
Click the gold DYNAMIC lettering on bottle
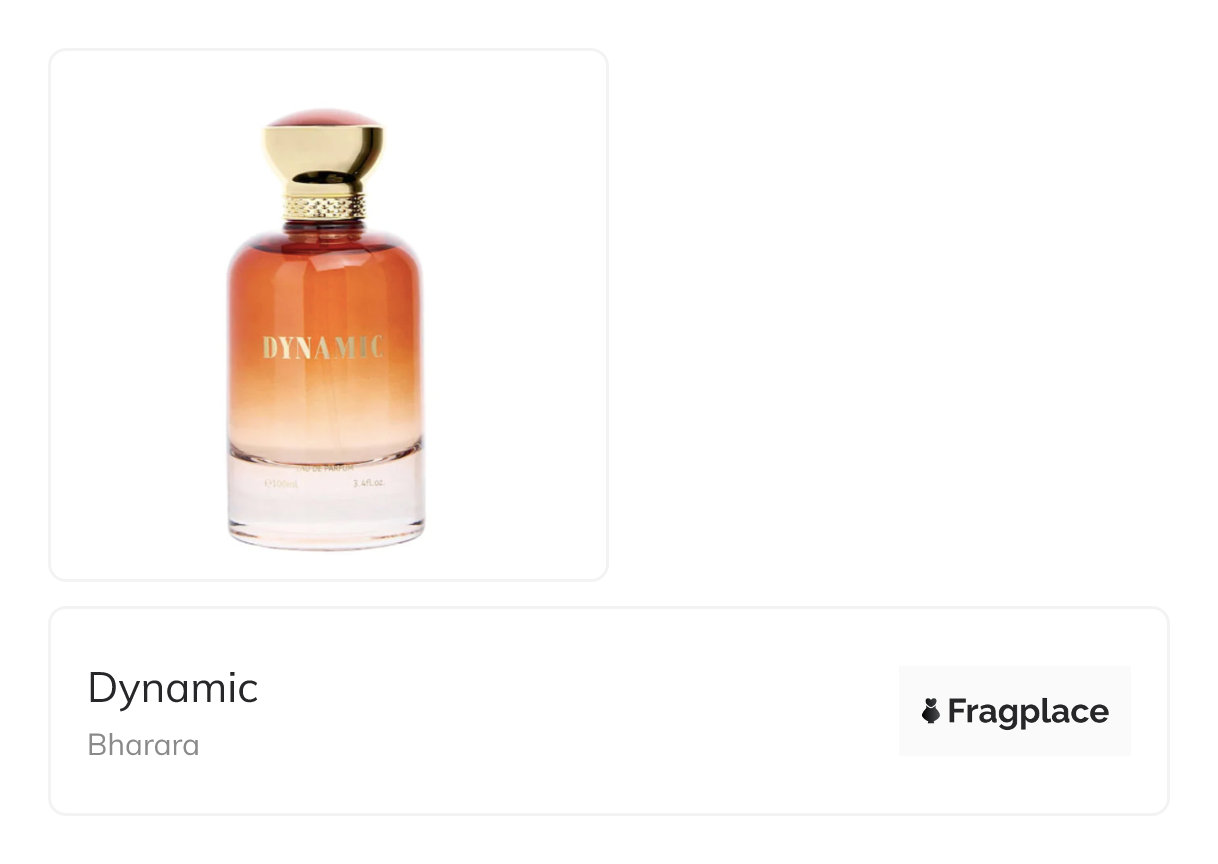(323, 347)
